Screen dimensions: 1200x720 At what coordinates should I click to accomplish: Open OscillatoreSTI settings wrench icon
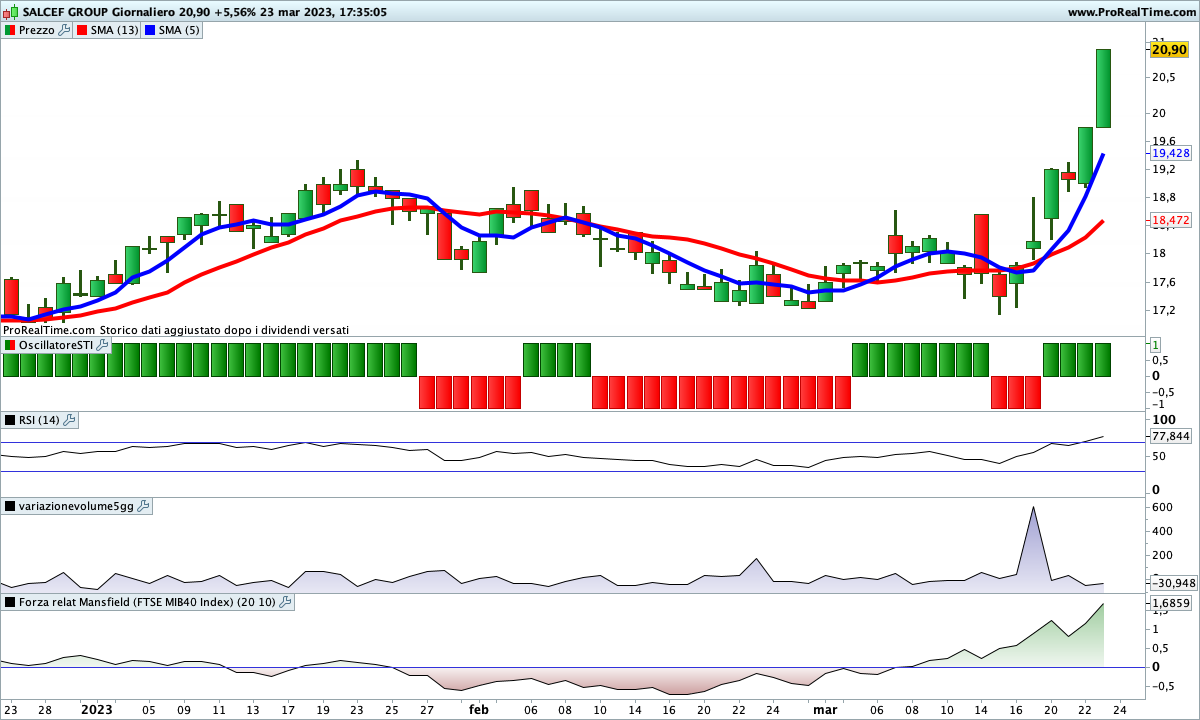pos(101,345)
